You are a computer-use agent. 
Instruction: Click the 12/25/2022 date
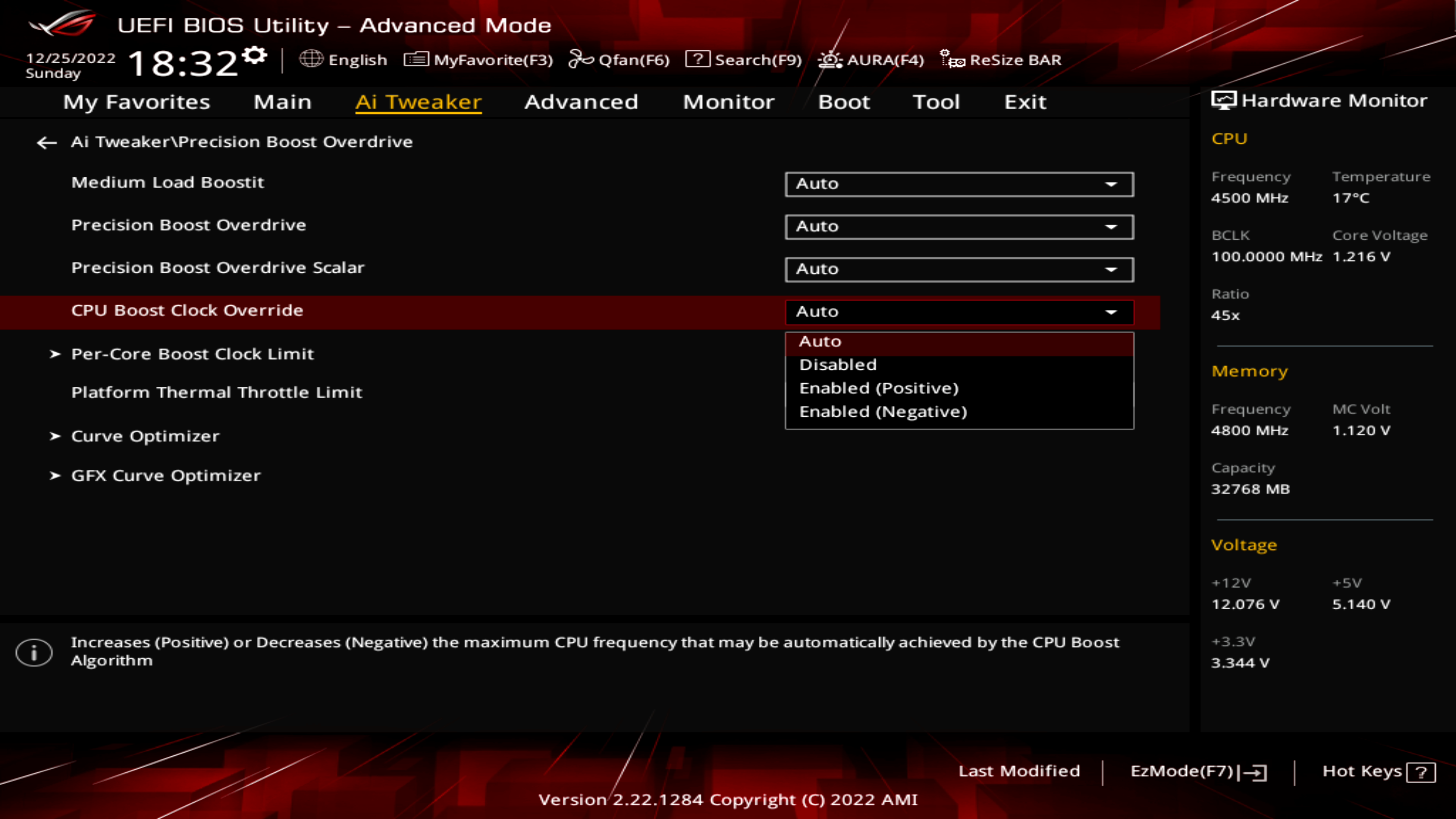coord(71,58)
